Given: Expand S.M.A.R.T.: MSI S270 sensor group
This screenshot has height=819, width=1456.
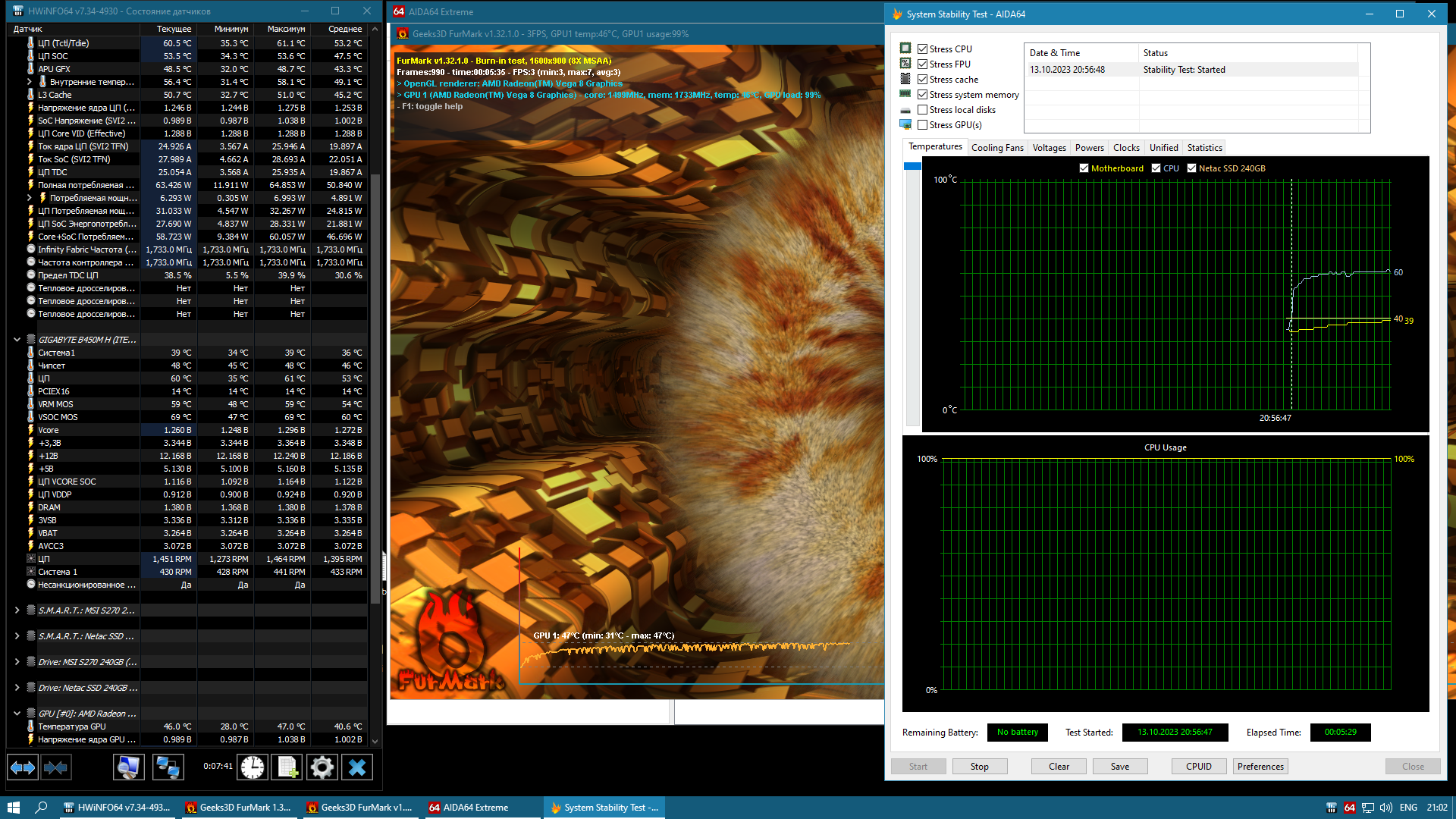Looking at the screenshot, I should pos(17,610).
